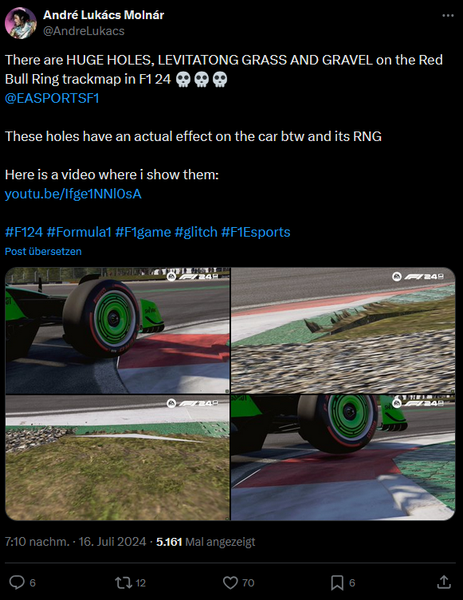
Task: Click the #F1Esports hashtag
Action: pyautogui.click(x=256, y=232)
